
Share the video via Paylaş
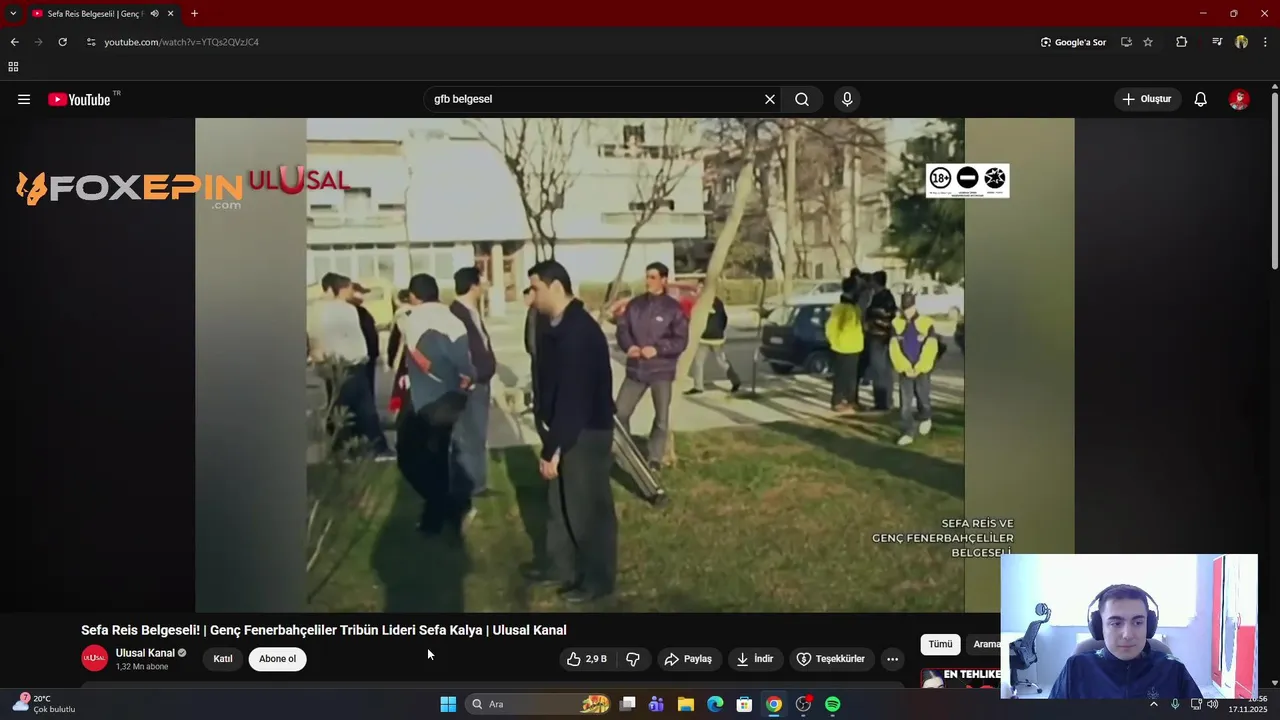[x=688, y=659]
